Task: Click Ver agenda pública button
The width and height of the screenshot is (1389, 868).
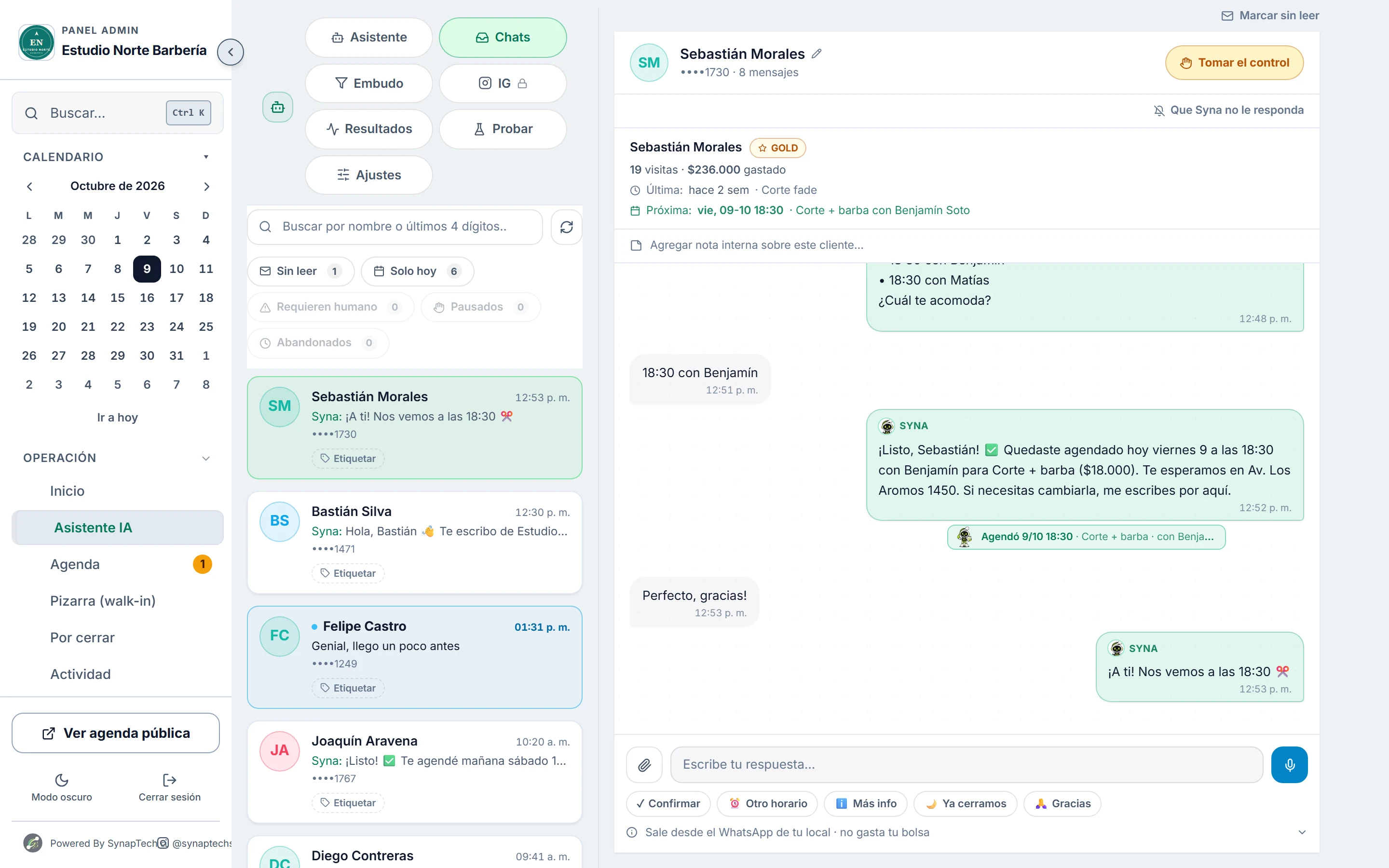Action: (115, 733)
